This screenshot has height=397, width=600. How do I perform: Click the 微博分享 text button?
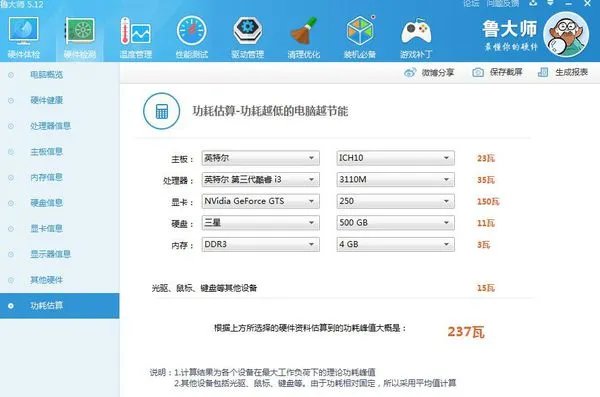pos(438,72)
